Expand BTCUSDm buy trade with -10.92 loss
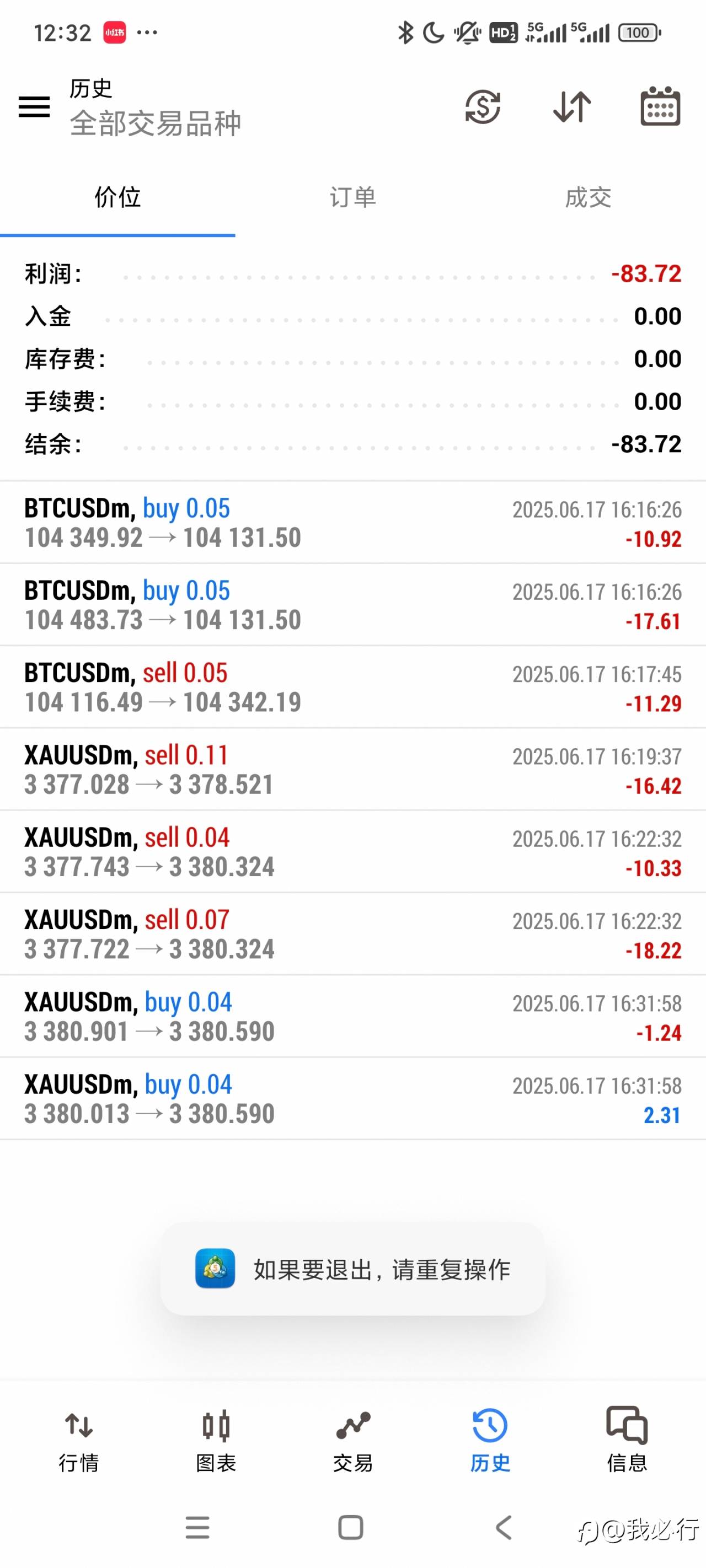This screenshot has height=1568, width=706. click(x=352, y=523)
